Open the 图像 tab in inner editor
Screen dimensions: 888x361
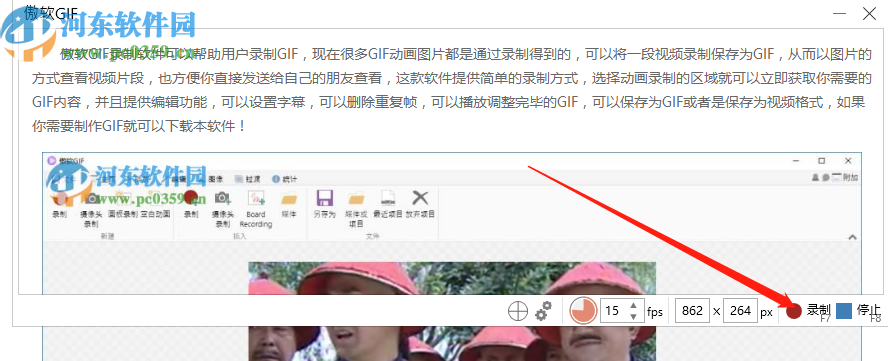point(215,179)
